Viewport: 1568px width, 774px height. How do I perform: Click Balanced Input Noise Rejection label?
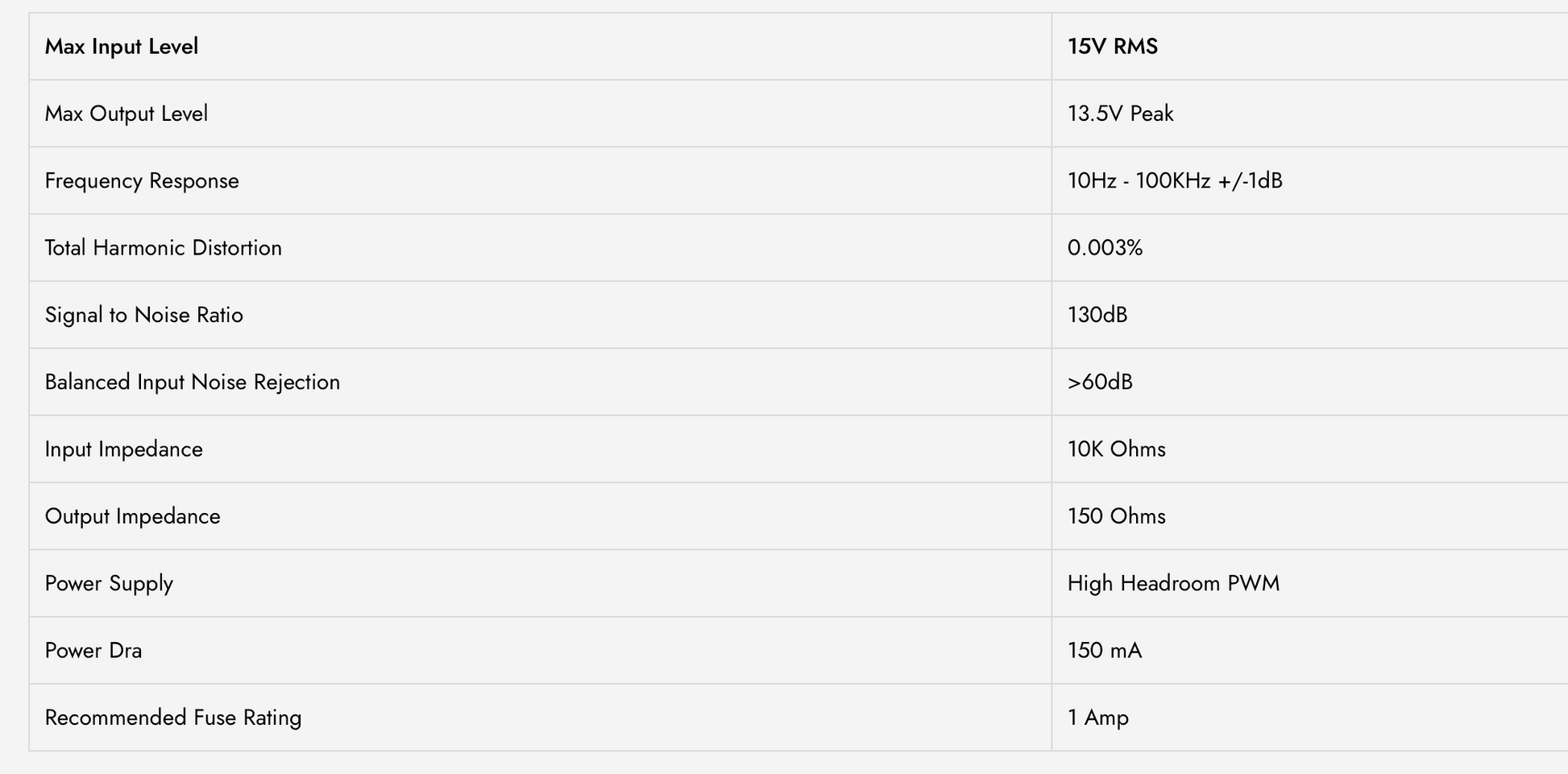pos(193,382)
